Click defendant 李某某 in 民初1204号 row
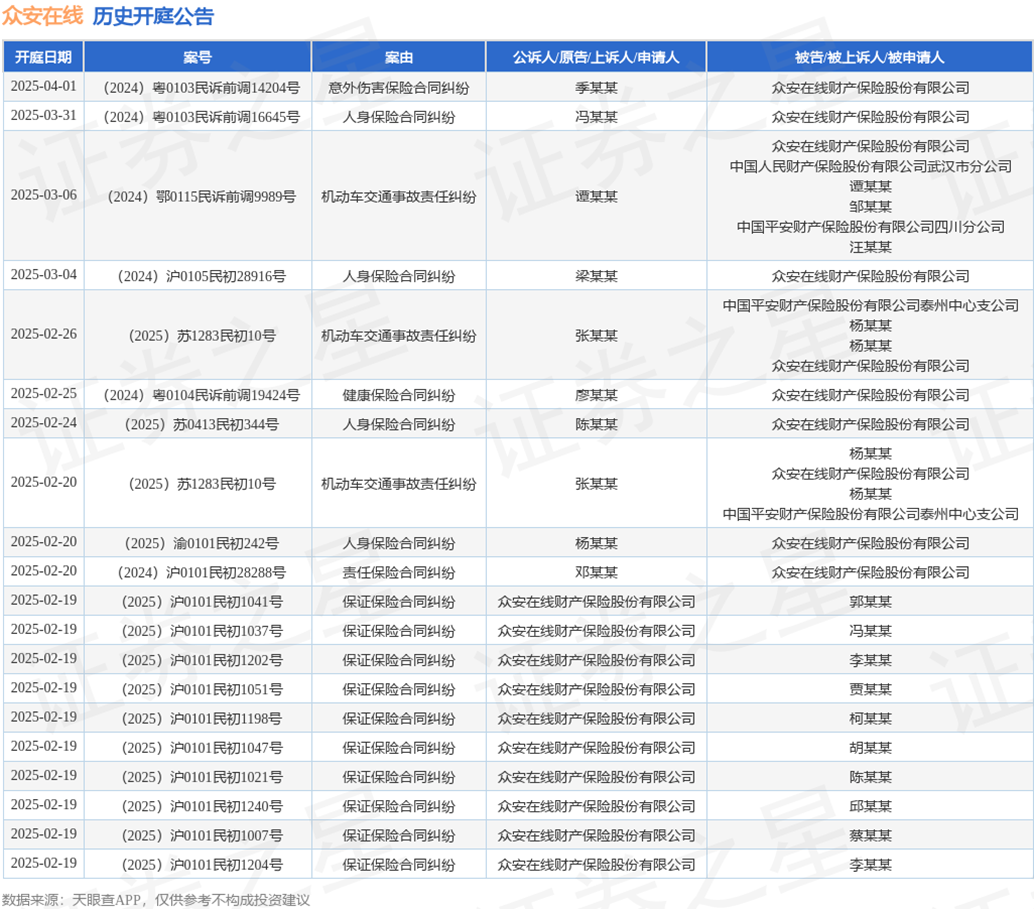Viewport: 1036px width, 911px height. (870, 864)
